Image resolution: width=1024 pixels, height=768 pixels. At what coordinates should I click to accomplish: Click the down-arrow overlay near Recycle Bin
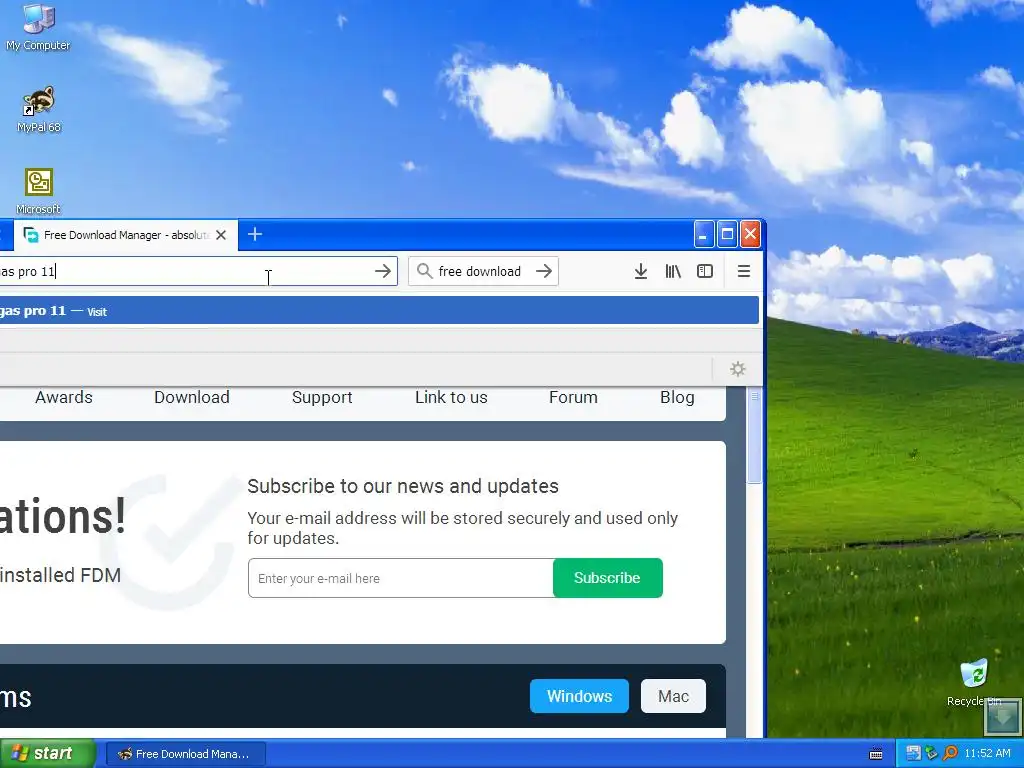click(x=1002, y=717)
